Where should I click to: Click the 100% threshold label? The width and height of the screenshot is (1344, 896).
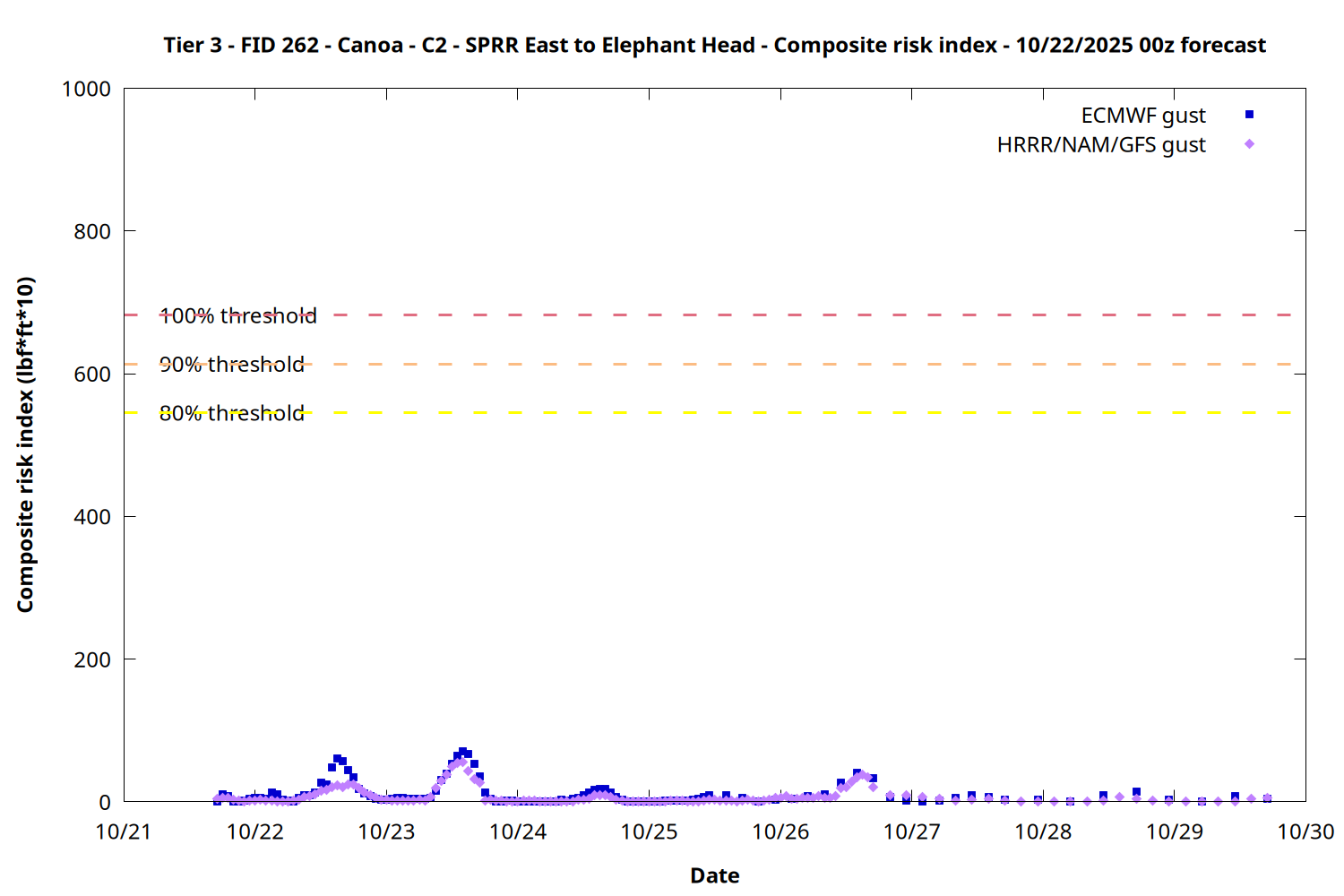(237, 316)
